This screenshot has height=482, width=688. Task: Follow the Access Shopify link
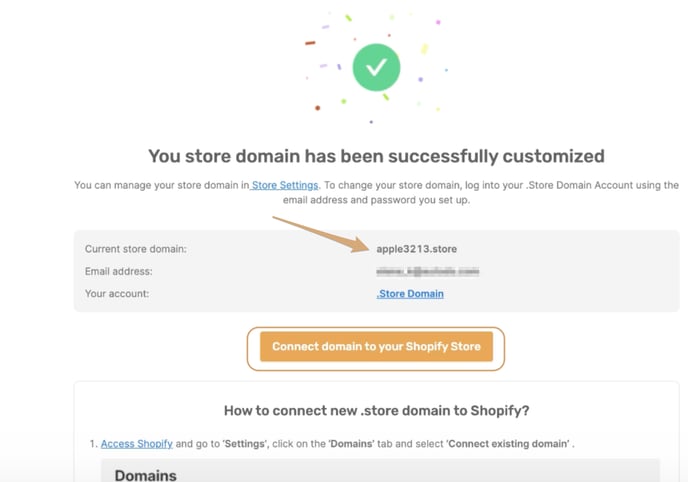click(136, 443)
